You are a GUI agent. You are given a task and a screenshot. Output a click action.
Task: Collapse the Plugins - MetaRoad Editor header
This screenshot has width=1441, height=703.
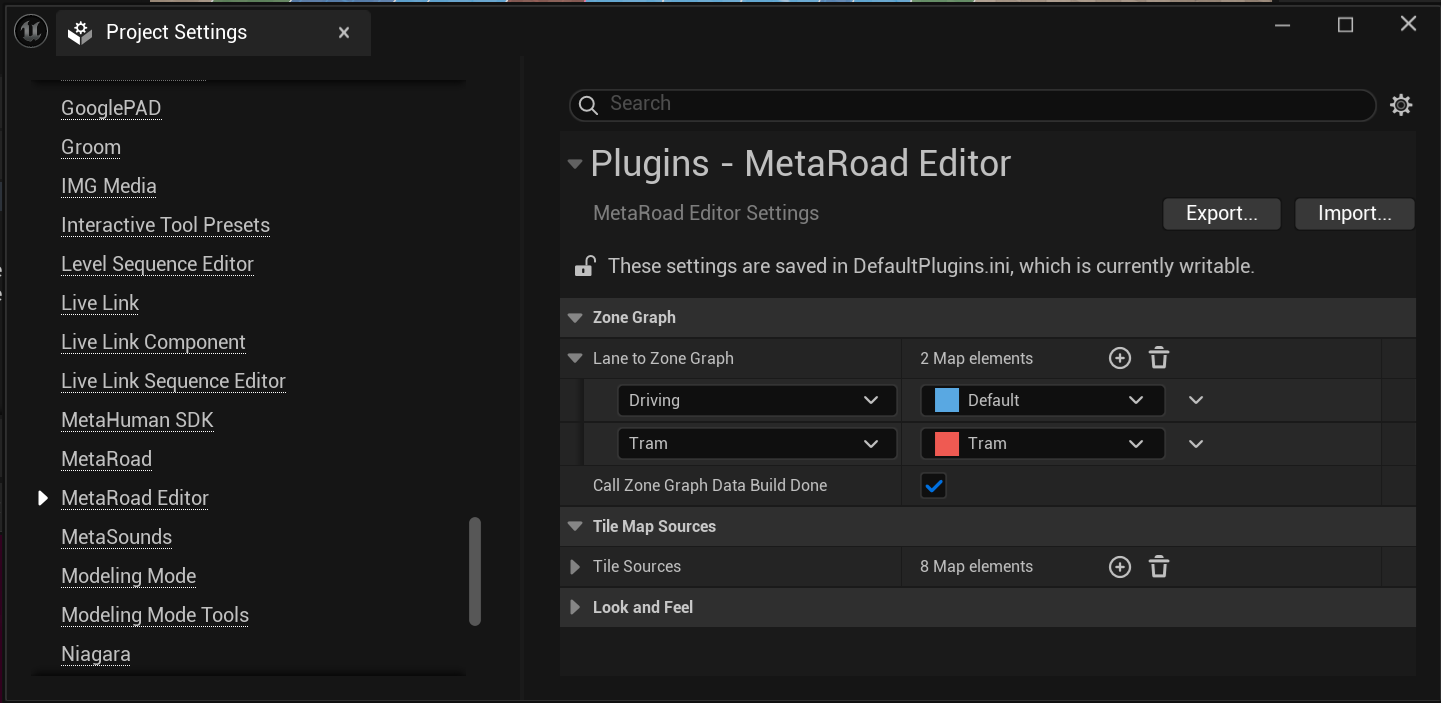click(575, 164)
